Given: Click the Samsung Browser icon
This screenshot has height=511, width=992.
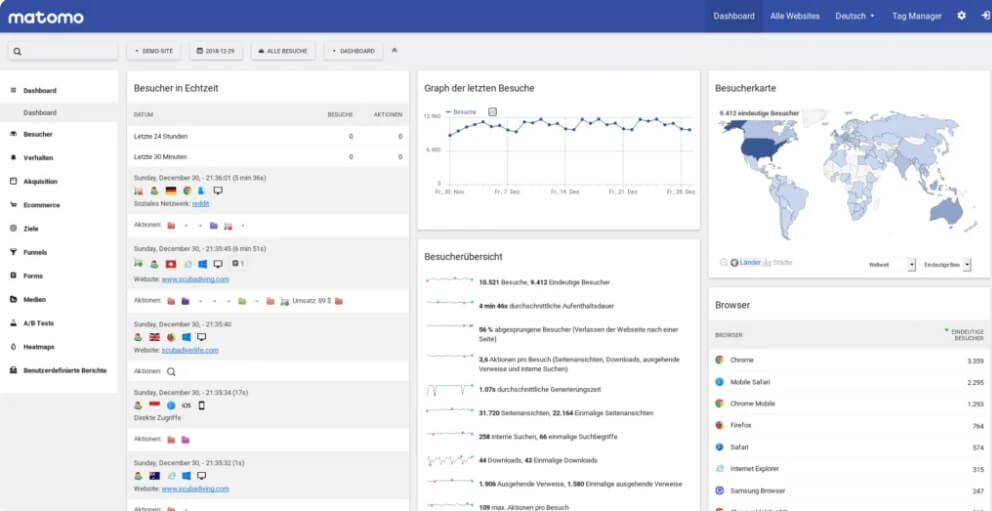Looking at the screenshot, I should 719,490.
